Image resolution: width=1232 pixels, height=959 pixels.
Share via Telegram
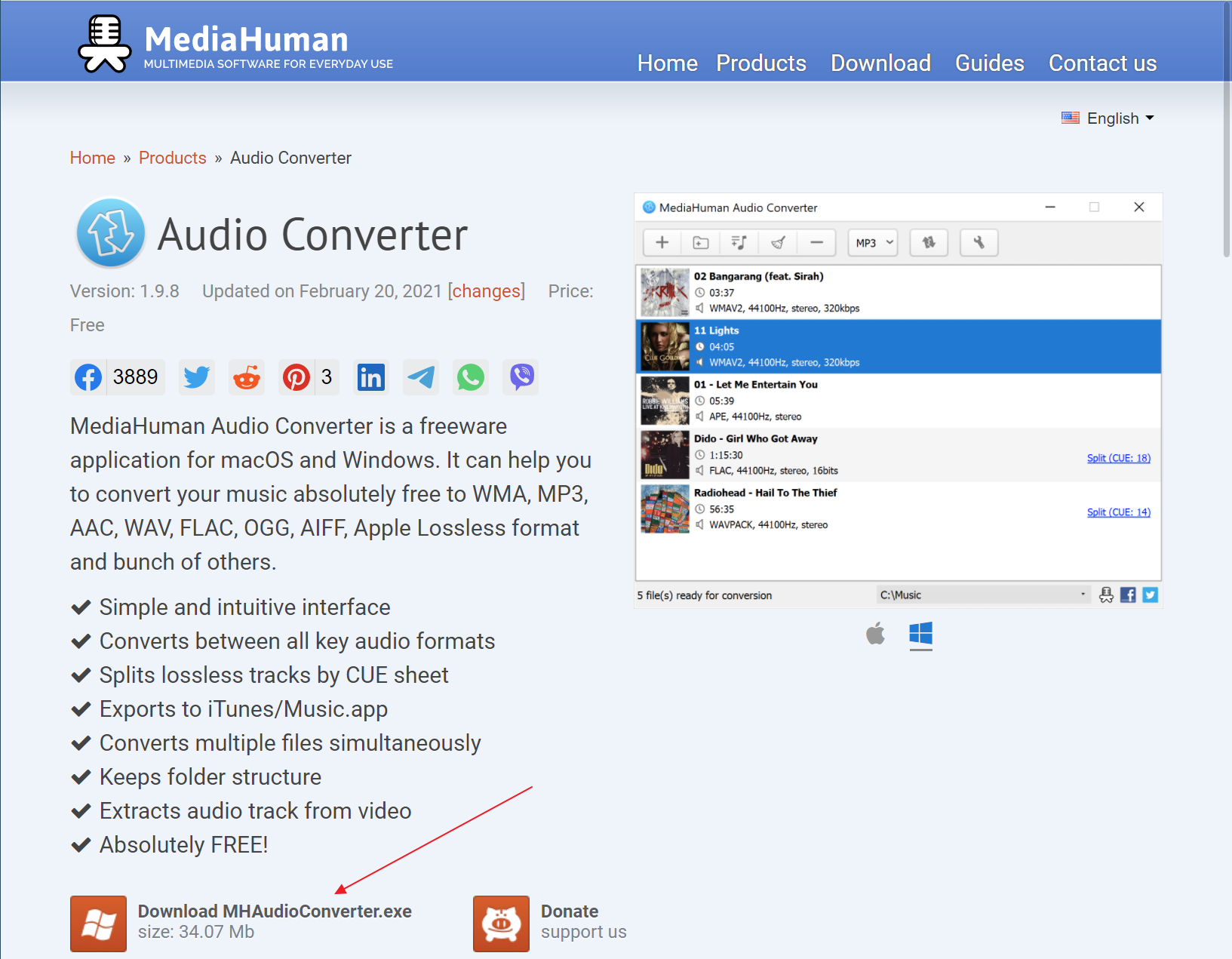coord(421,377)
